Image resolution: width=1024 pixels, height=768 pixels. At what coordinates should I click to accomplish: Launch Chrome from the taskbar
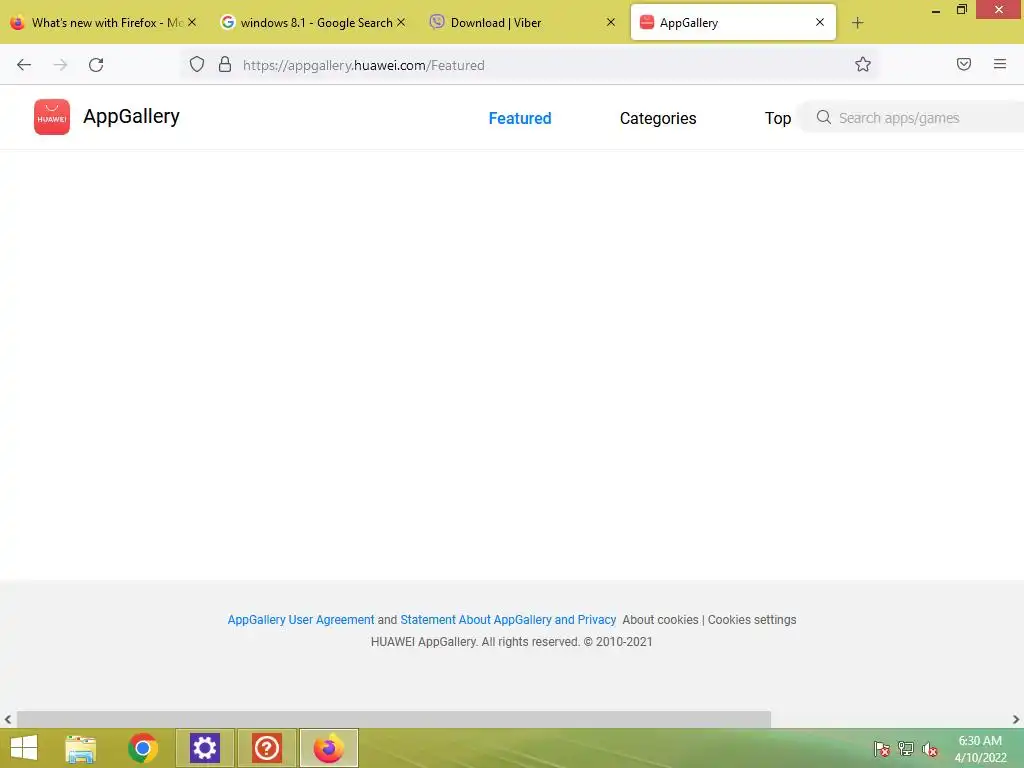142,748
